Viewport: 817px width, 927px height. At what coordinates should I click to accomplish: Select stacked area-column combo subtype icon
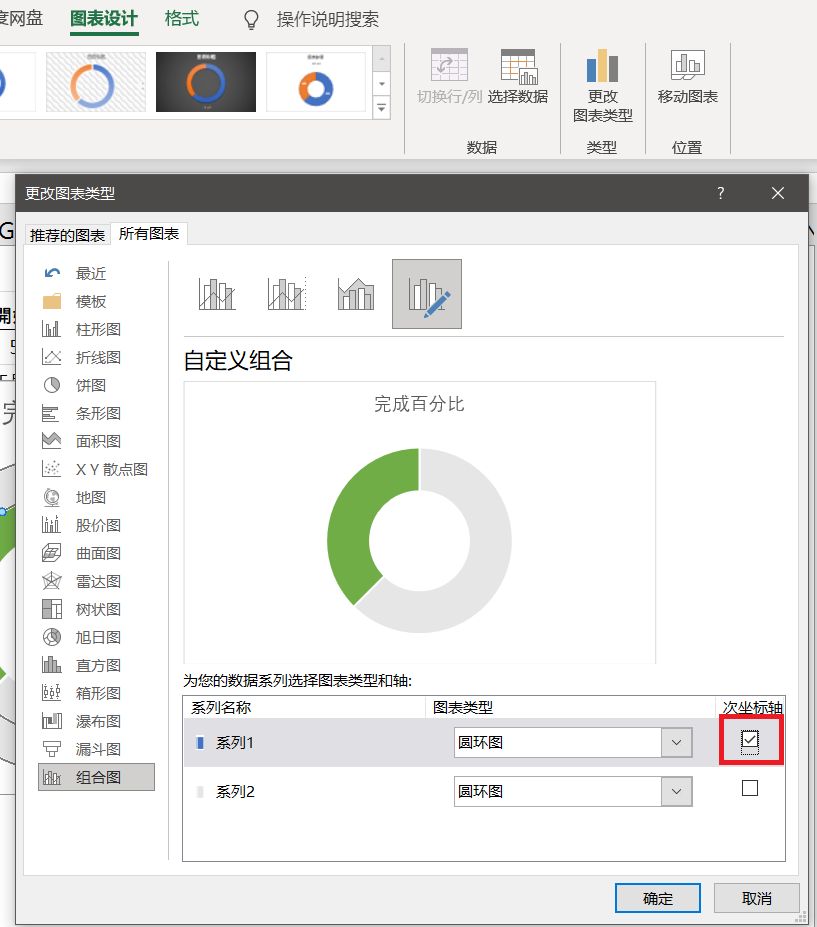[356, 294]
